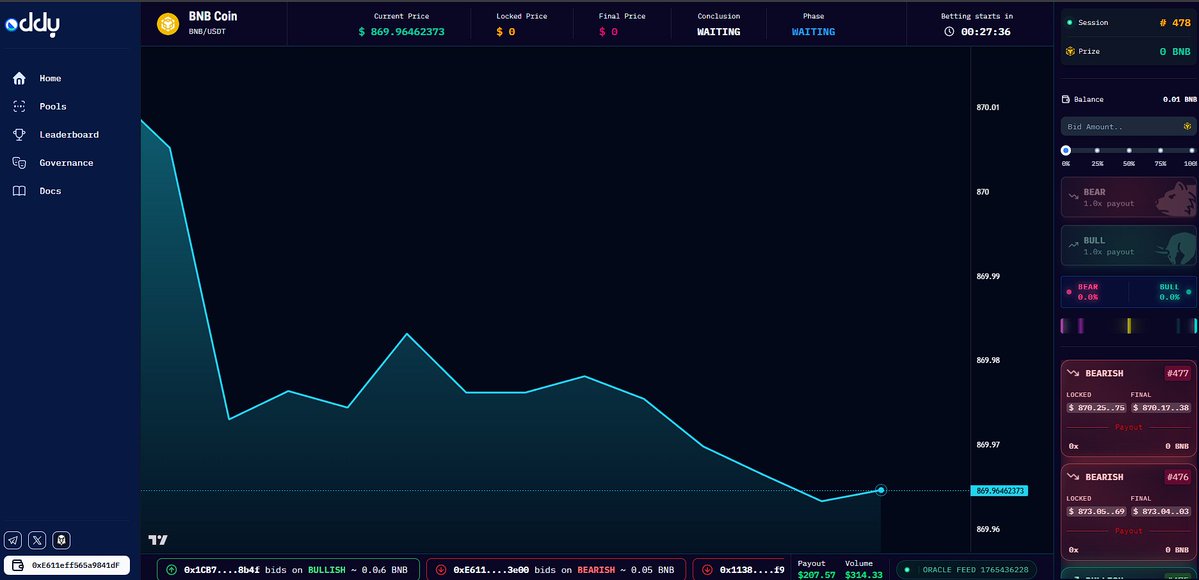The height and width of the screenshot is (580, 1199).
Task: Click the current price $ 869.96462373
Action: [401, 32]
